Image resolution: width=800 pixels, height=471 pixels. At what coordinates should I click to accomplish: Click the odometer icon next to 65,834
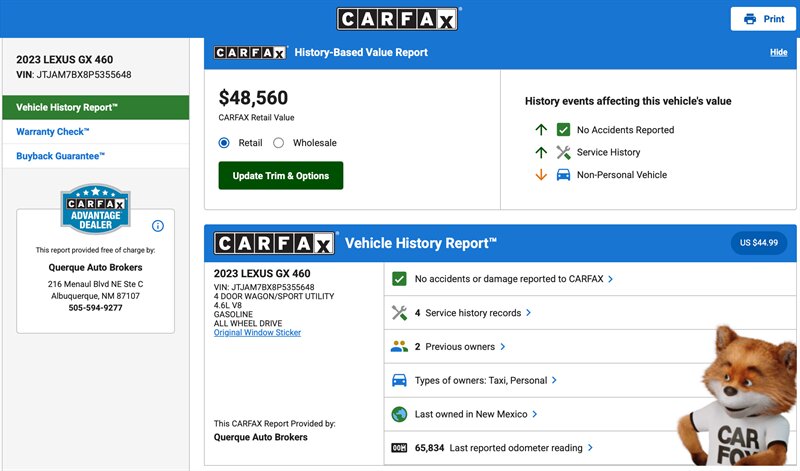[x=399, y=448]
